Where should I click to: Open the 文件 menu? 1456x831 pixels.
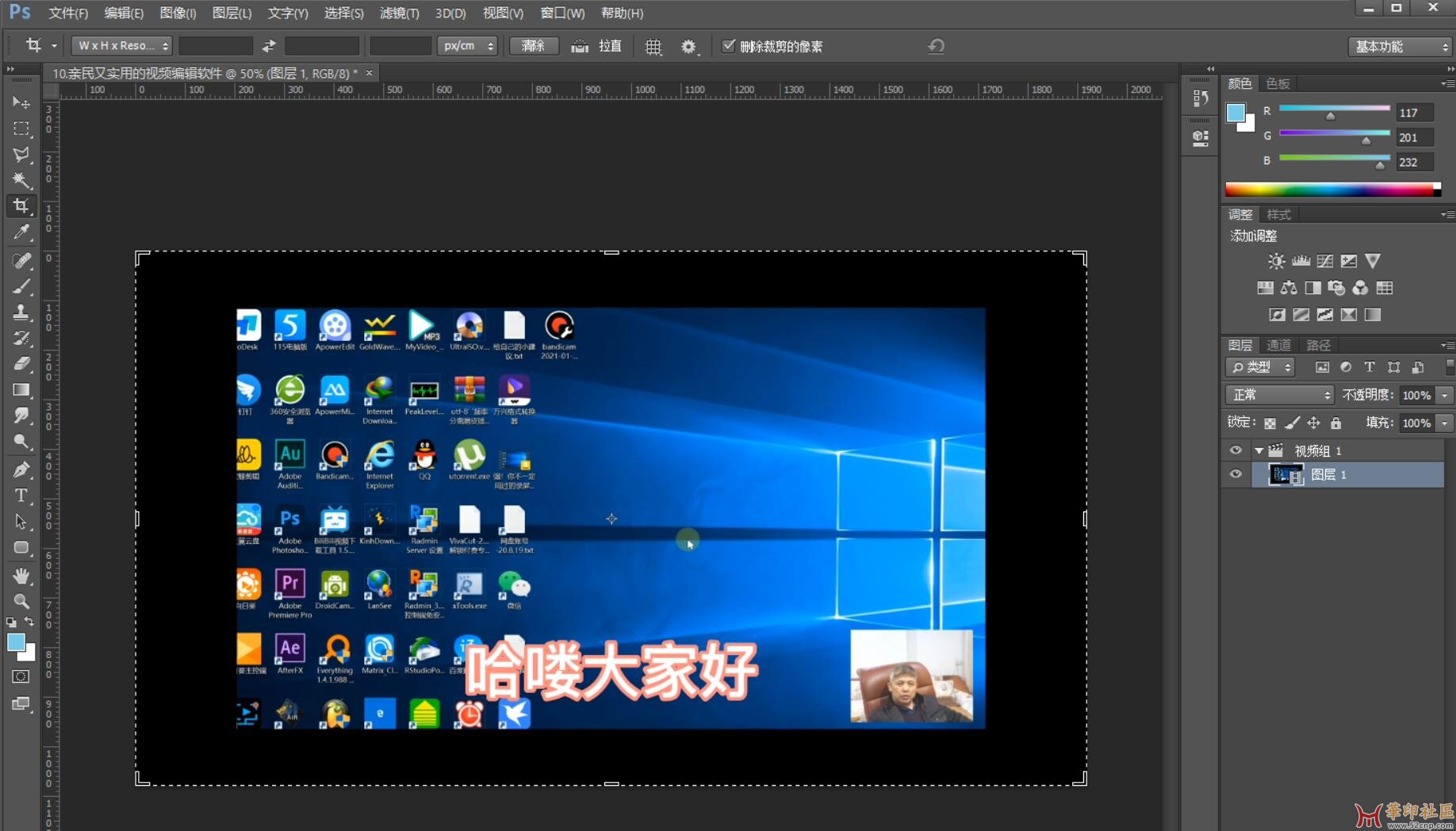[68, 13]
